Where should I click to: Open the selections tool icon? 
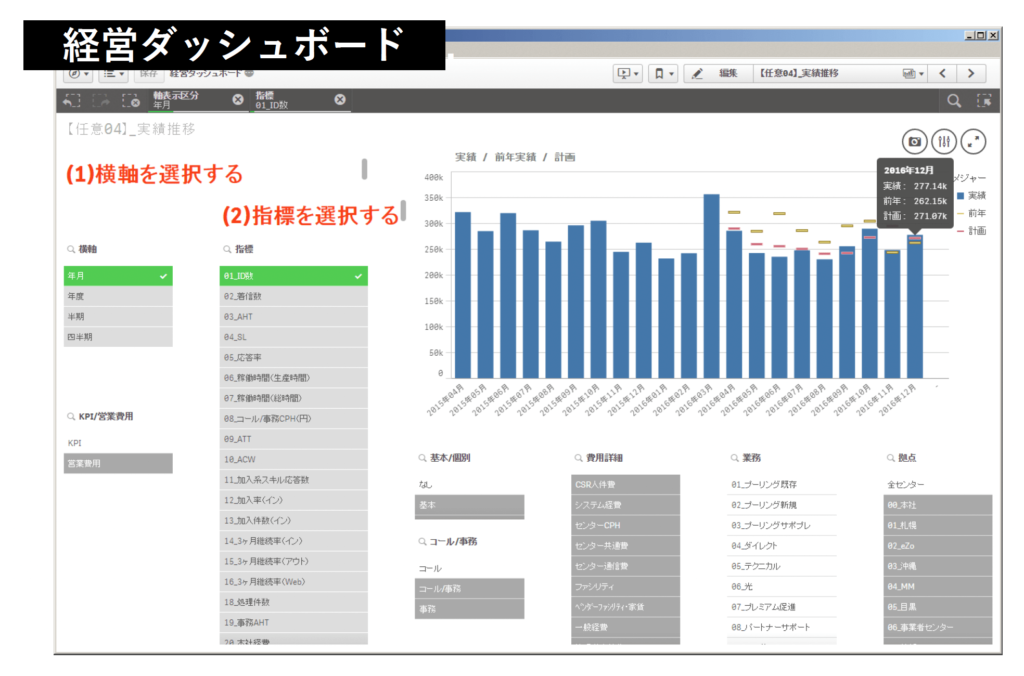tap(984, 101)
